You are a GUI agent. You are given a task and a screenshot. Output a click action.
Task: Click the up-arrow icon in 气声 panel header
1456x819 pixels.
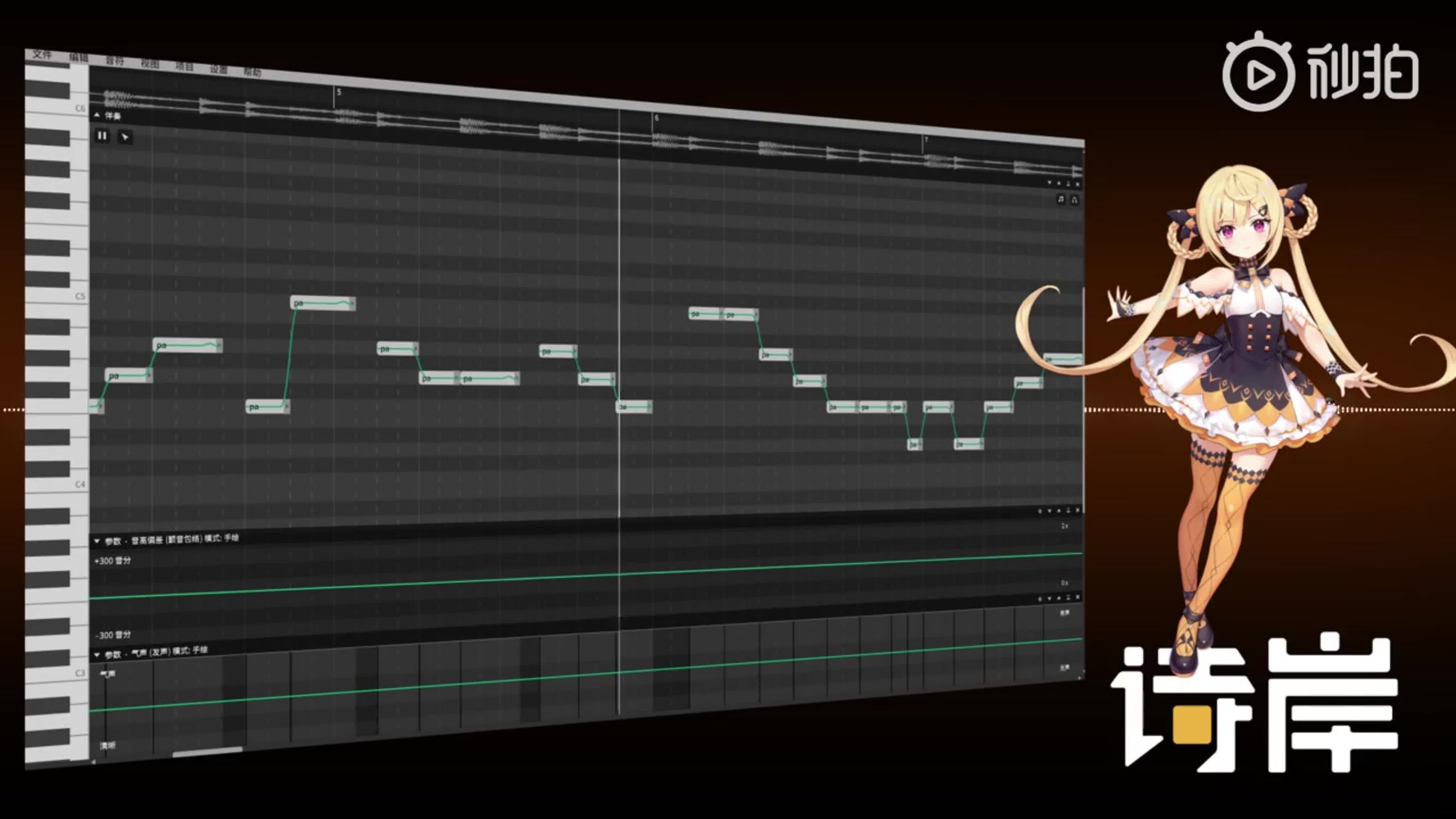[1059, 598]
